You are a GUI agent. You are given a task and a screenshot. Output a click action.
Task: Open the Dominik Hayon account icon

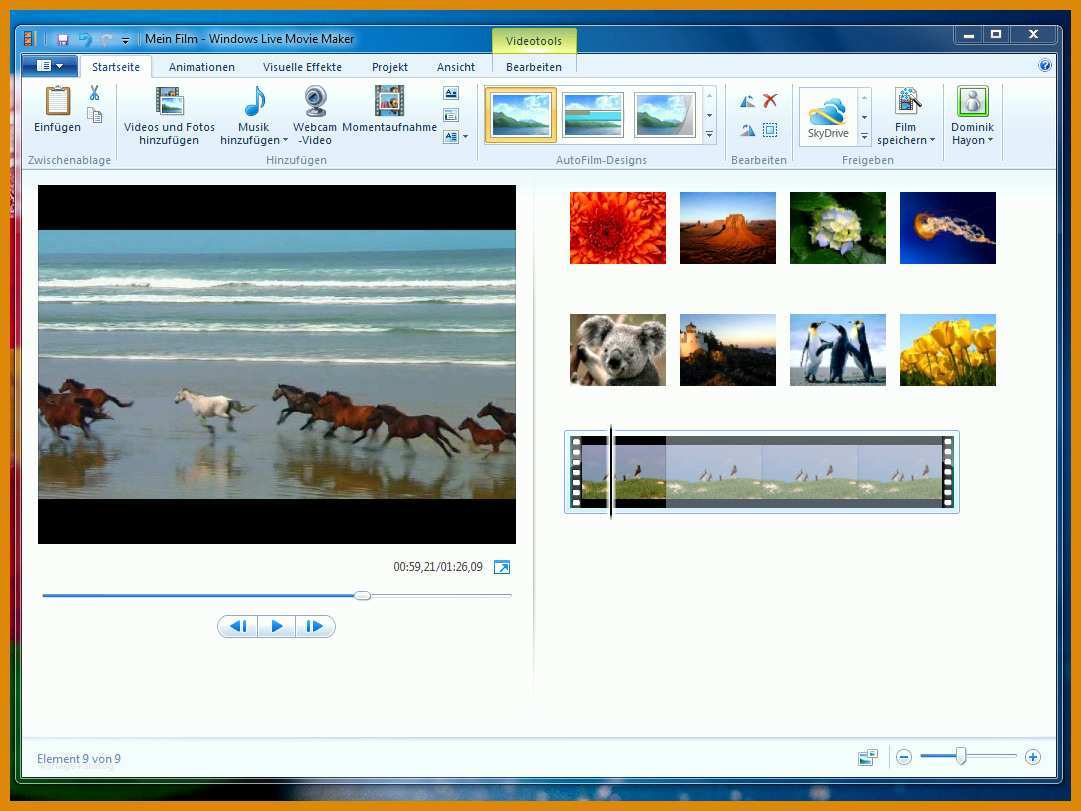pos(973,101)
